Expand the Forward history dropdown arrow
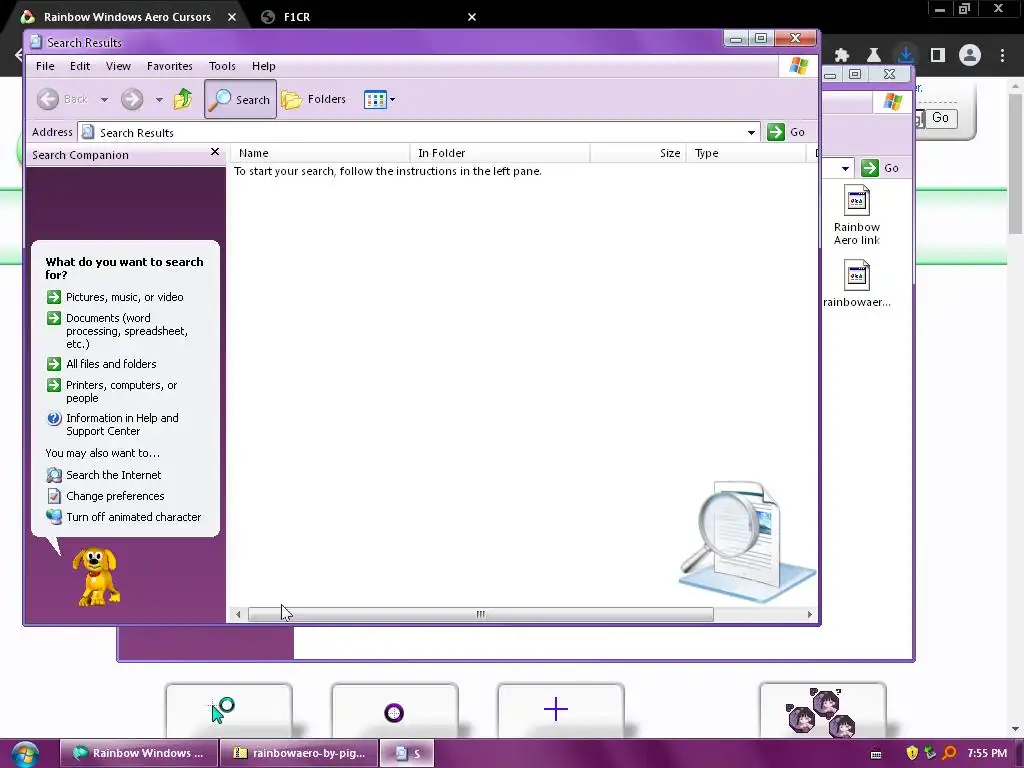 (x=159, y=100)
